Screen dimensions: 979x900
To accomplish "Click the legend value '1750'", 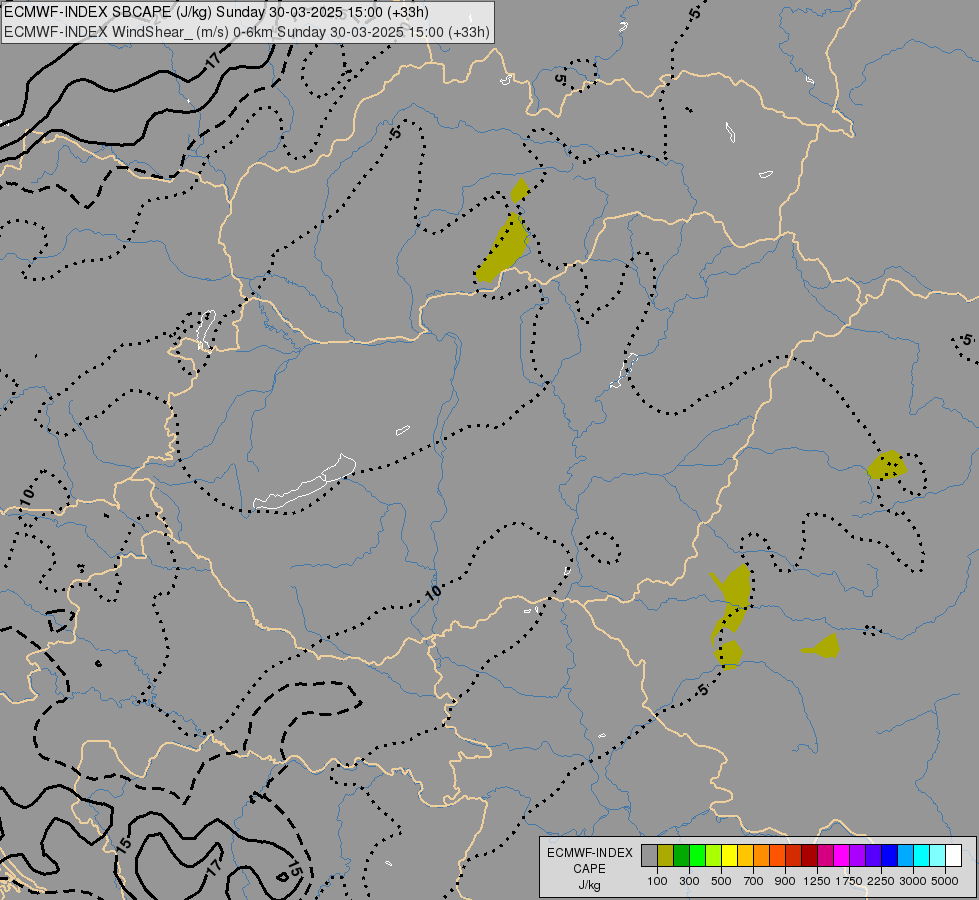I will (849, 881).
